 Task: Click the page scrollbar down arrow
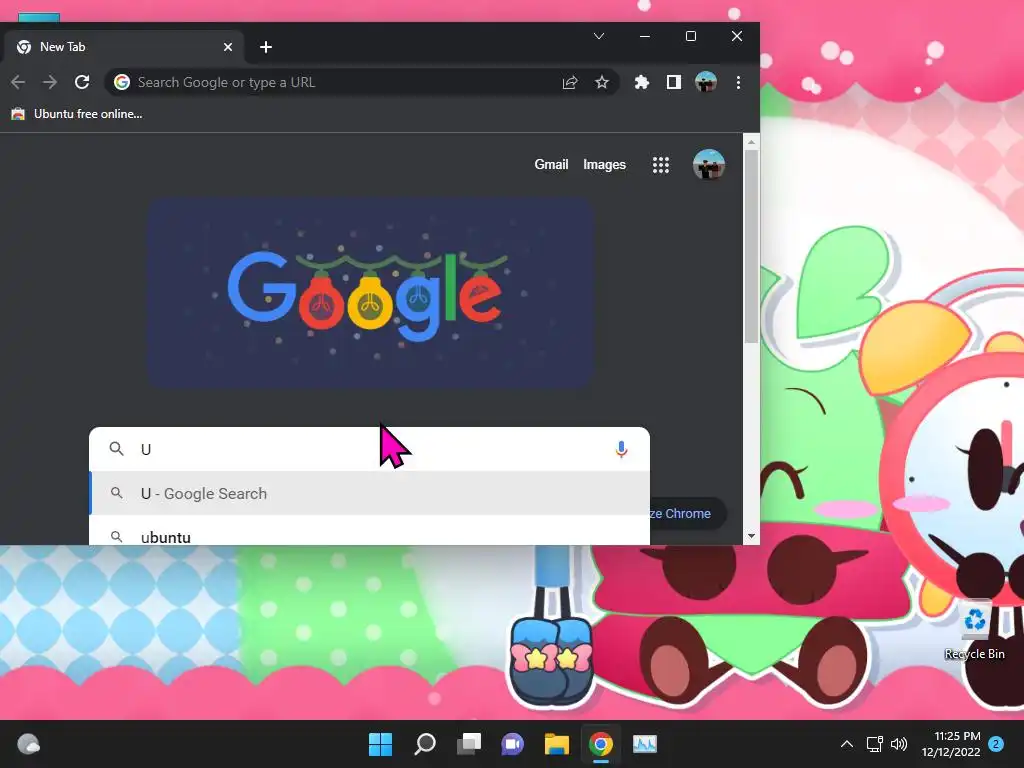pos(751,536)
